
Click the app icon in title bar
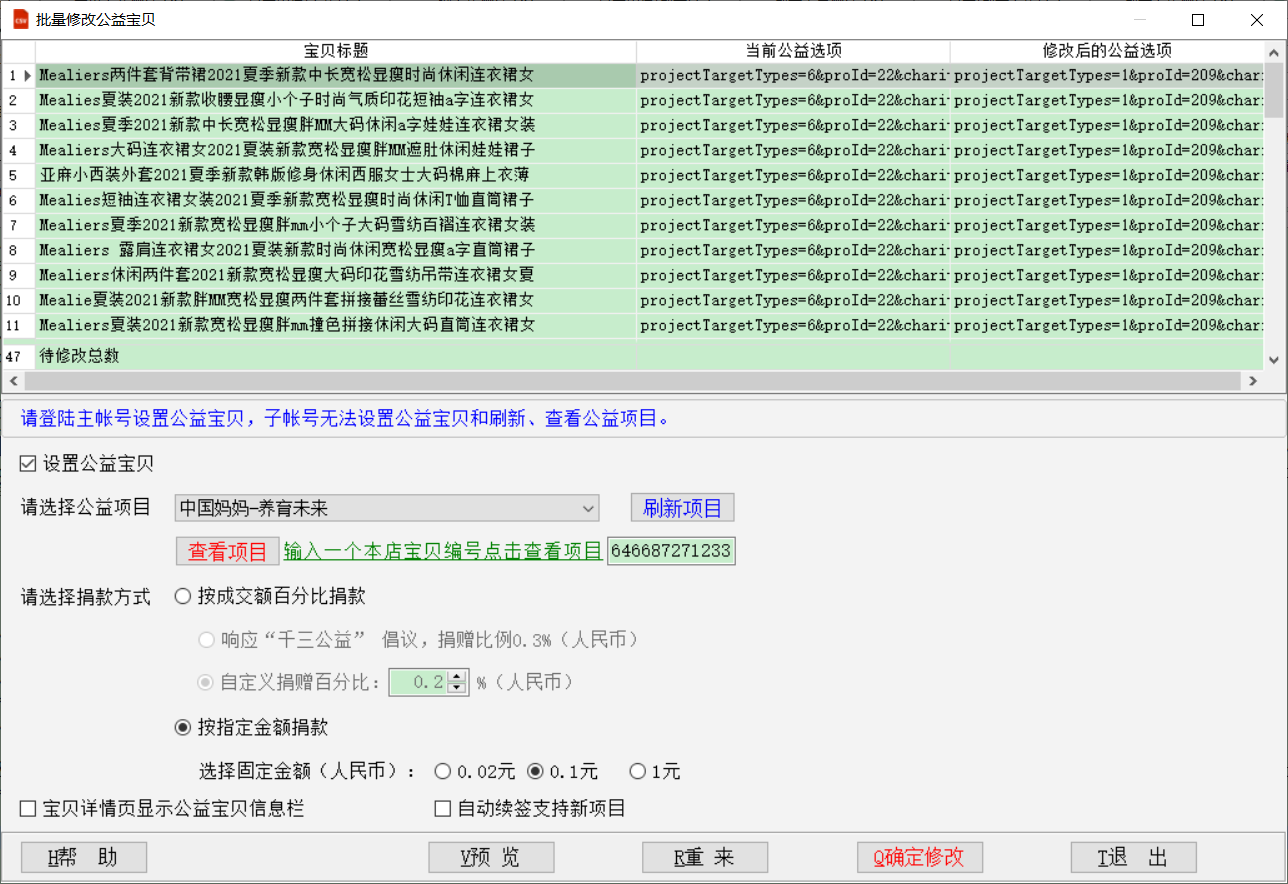[x=20, y=19]
